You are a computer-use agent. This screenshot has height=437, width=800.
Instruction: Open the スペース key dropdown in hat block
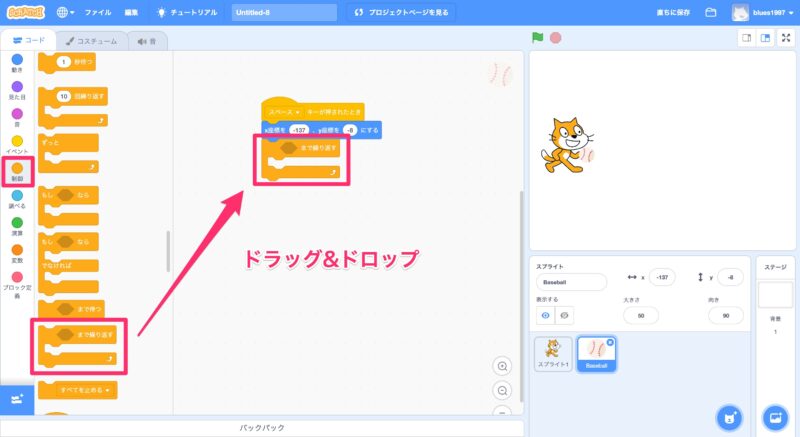point(296,111)
